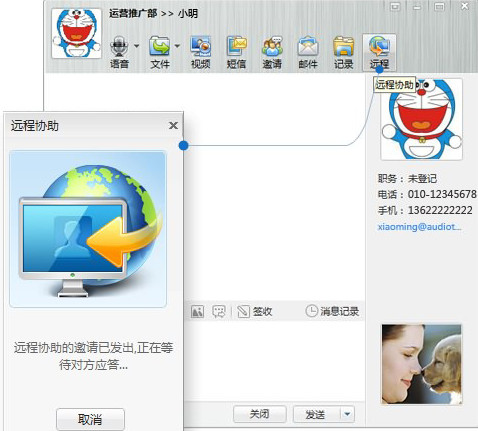Open chat 记录 history folder icon
The image size is (478, 431).
tap(344, 52)
